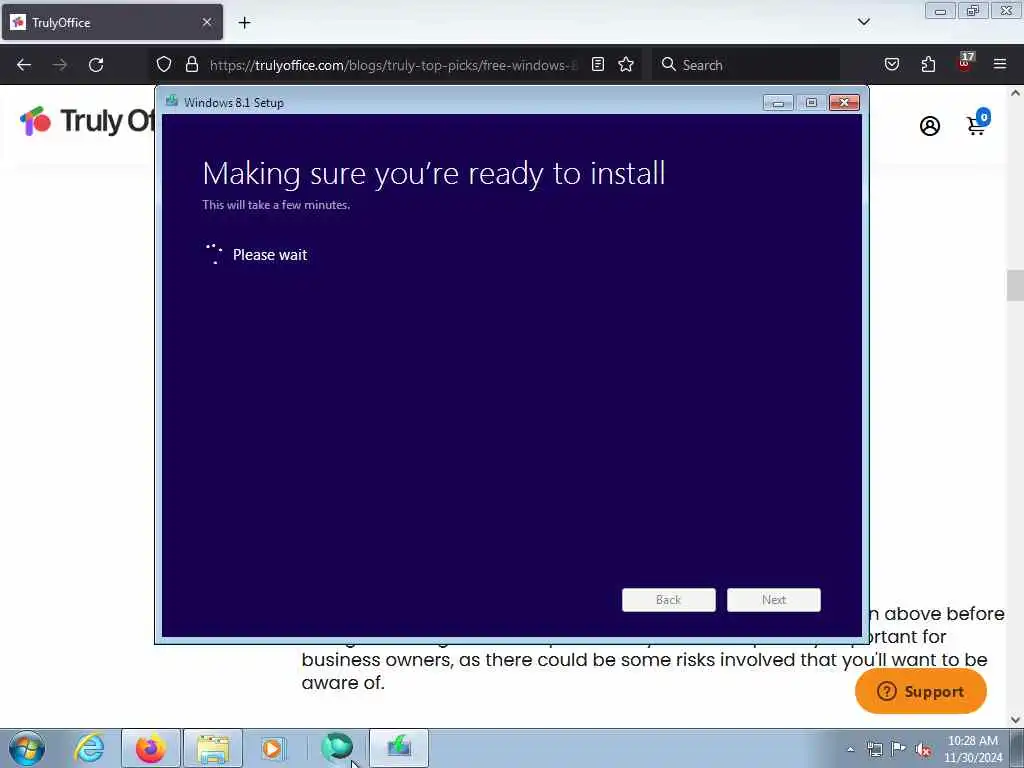
Task: Toggle reader view icon in address bar
Action: point(598,64)
